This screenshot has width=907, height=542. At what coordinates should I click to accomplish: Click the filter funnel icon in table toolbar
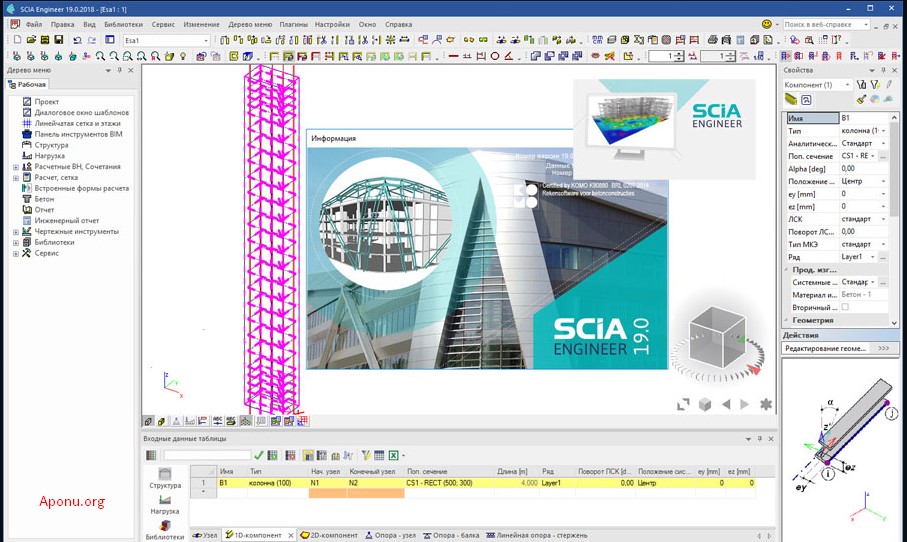click(366, 455)
